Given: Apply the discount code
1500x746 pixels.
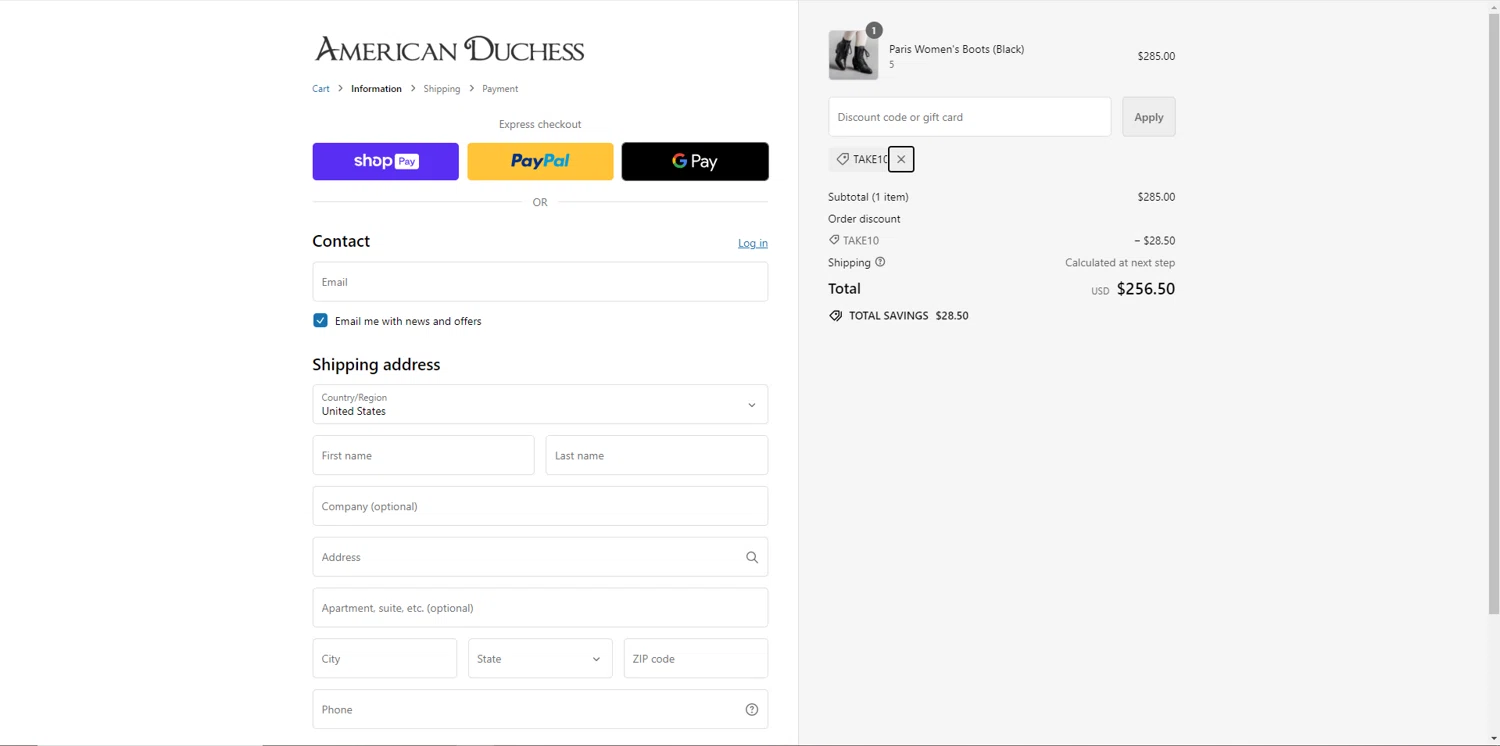Looking at the screenshot, I should [x=1149, y=117].
